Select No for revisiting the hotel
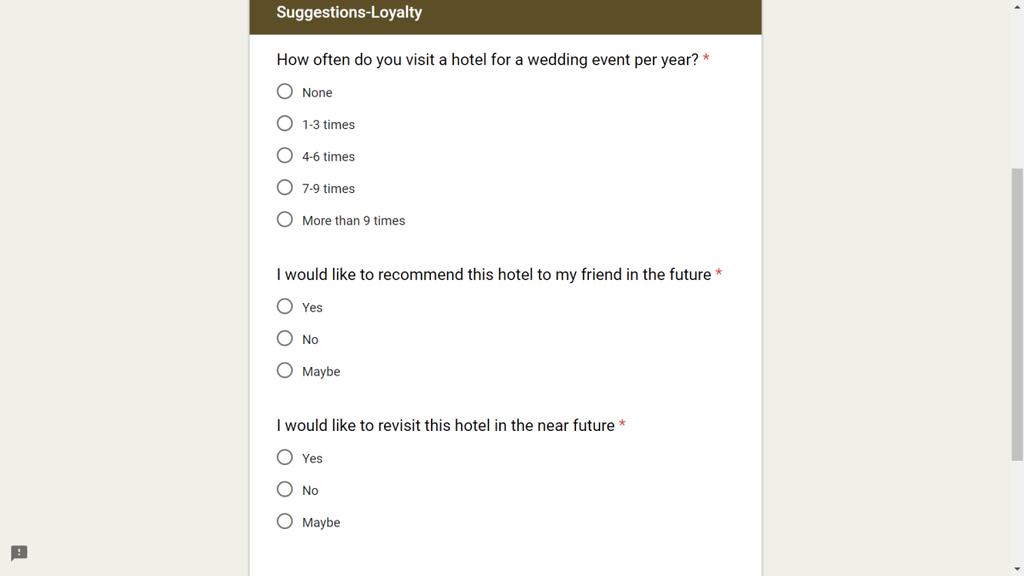The image size is (1024, 576). pos(285,489)
